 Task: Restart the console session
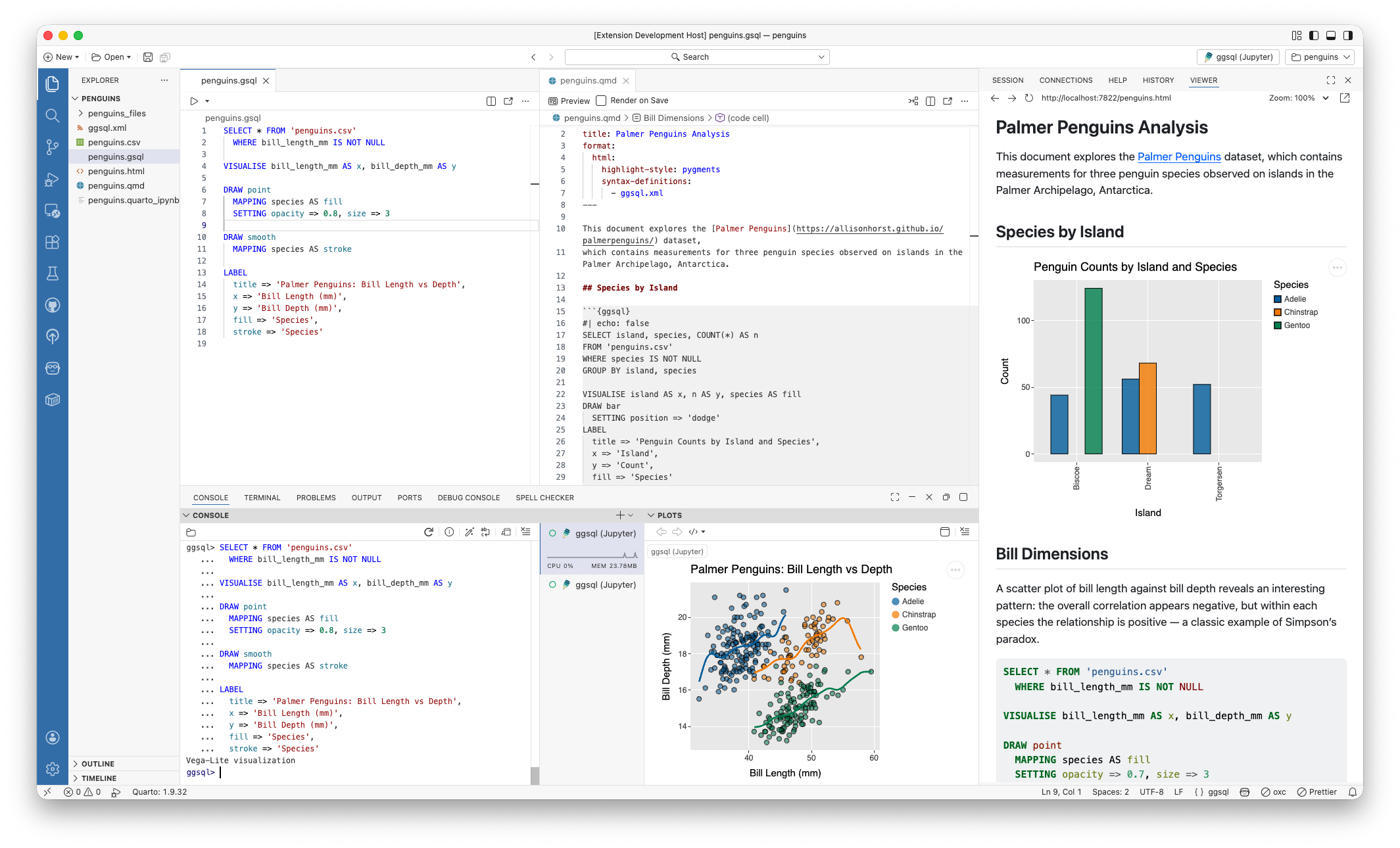tap(429, 532)
